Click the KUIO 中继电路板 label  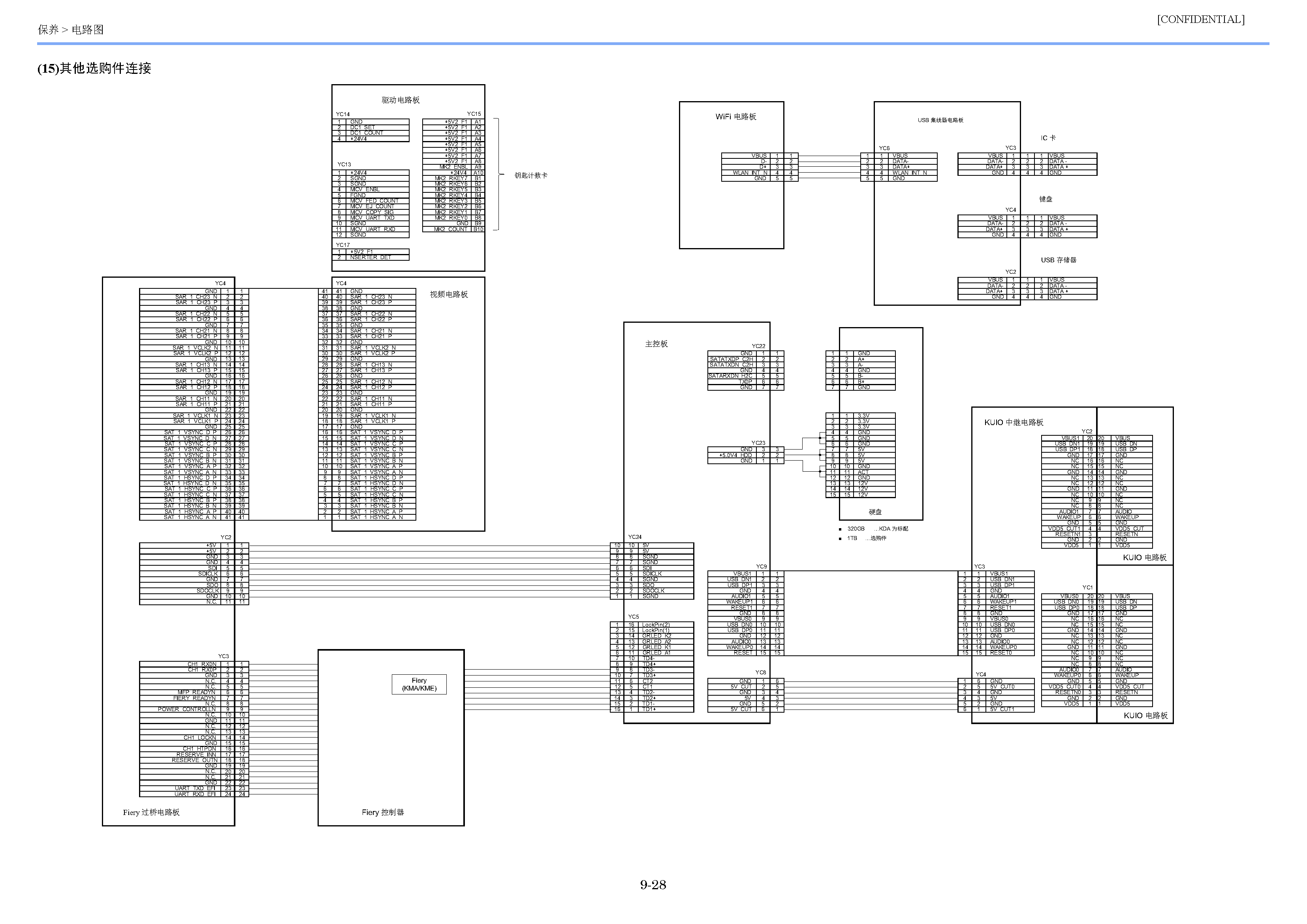click(1014, 422)
